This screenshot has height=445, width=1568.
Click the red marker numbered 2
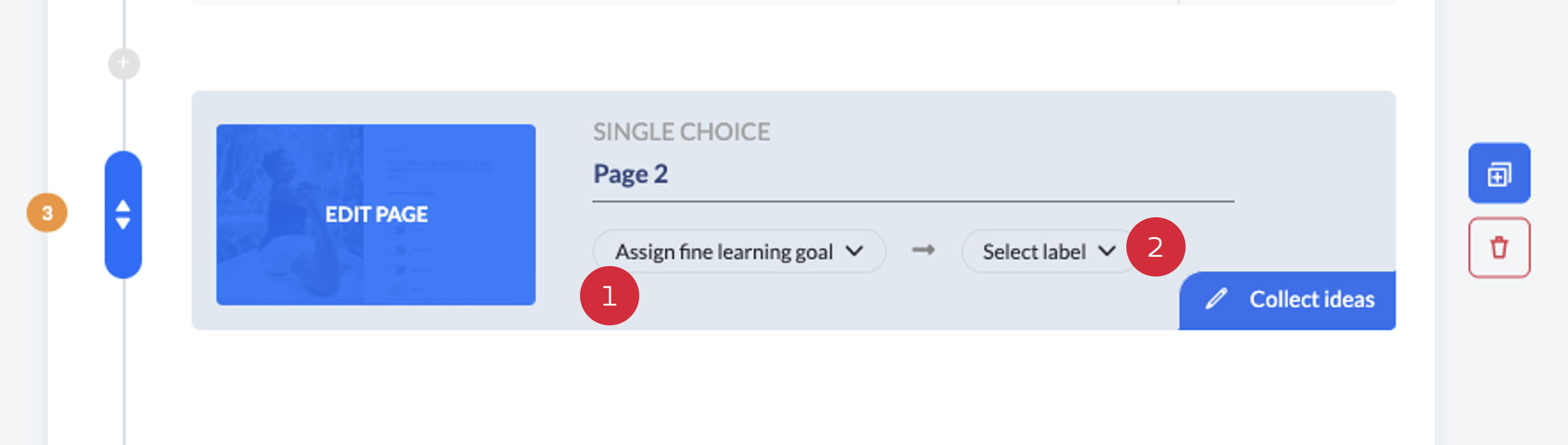click(x=1155, y=247)
